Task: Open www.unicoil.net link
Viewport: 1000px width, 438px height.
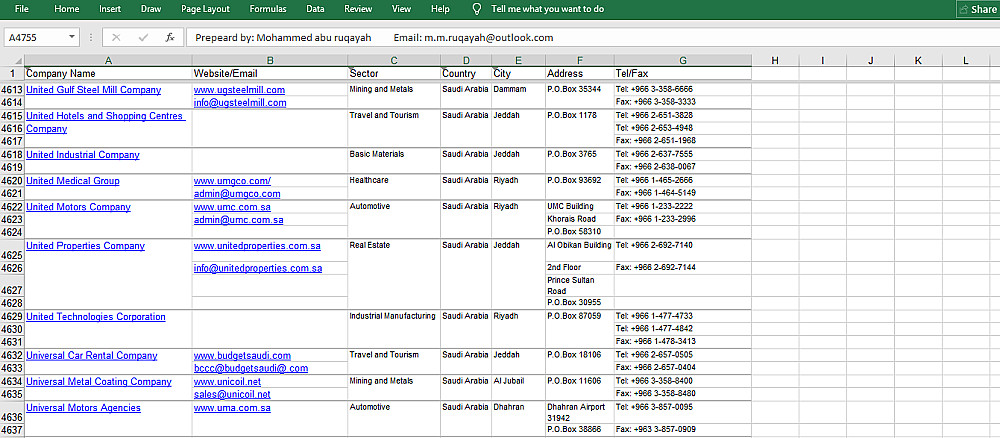Action: tap(228, 382)
